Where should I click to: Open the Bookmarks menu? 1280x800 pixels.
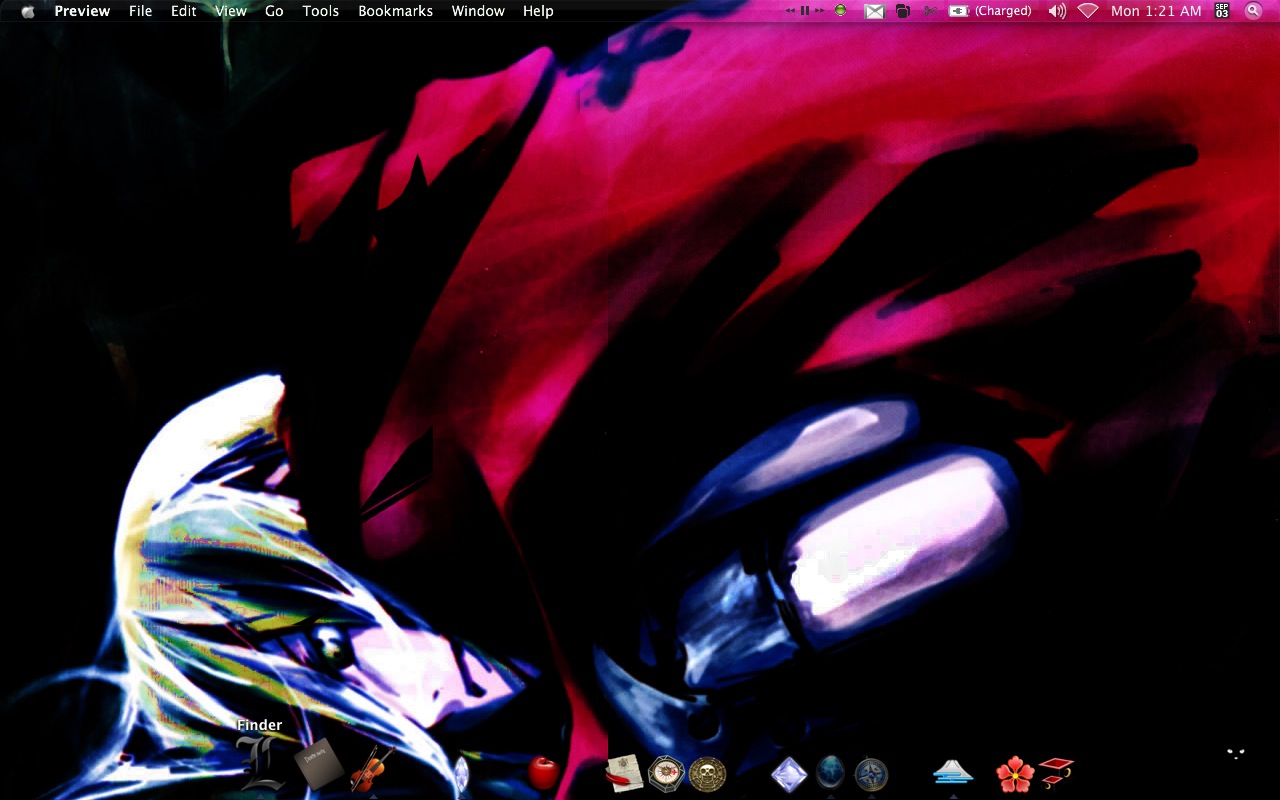click(396, 11)
